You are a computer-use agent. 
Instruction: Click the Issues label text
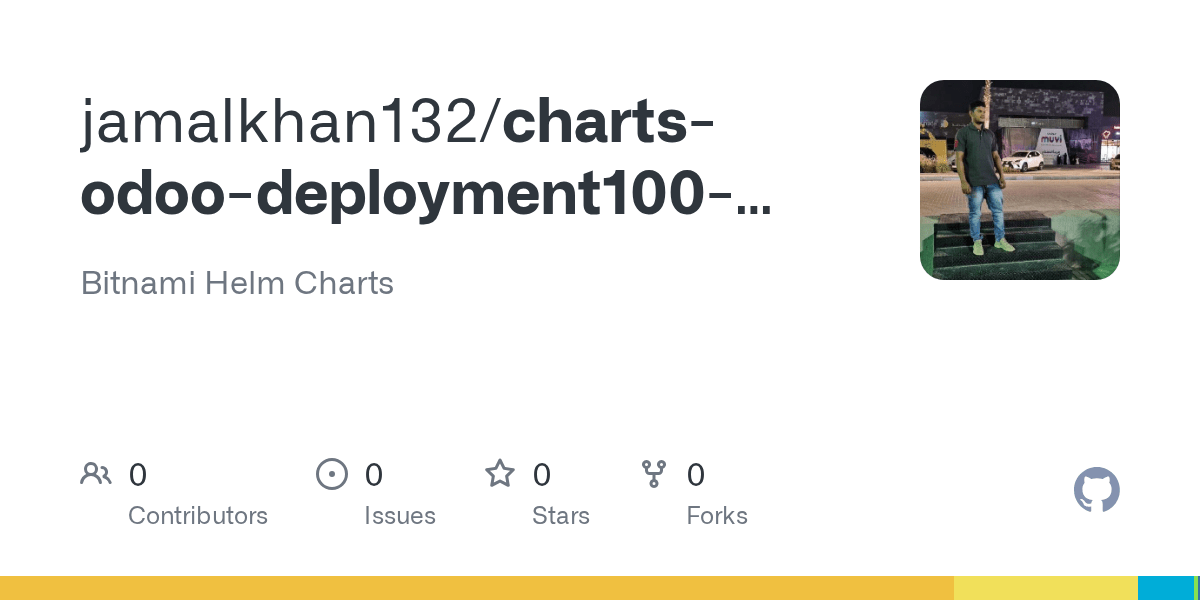[400, 516]
